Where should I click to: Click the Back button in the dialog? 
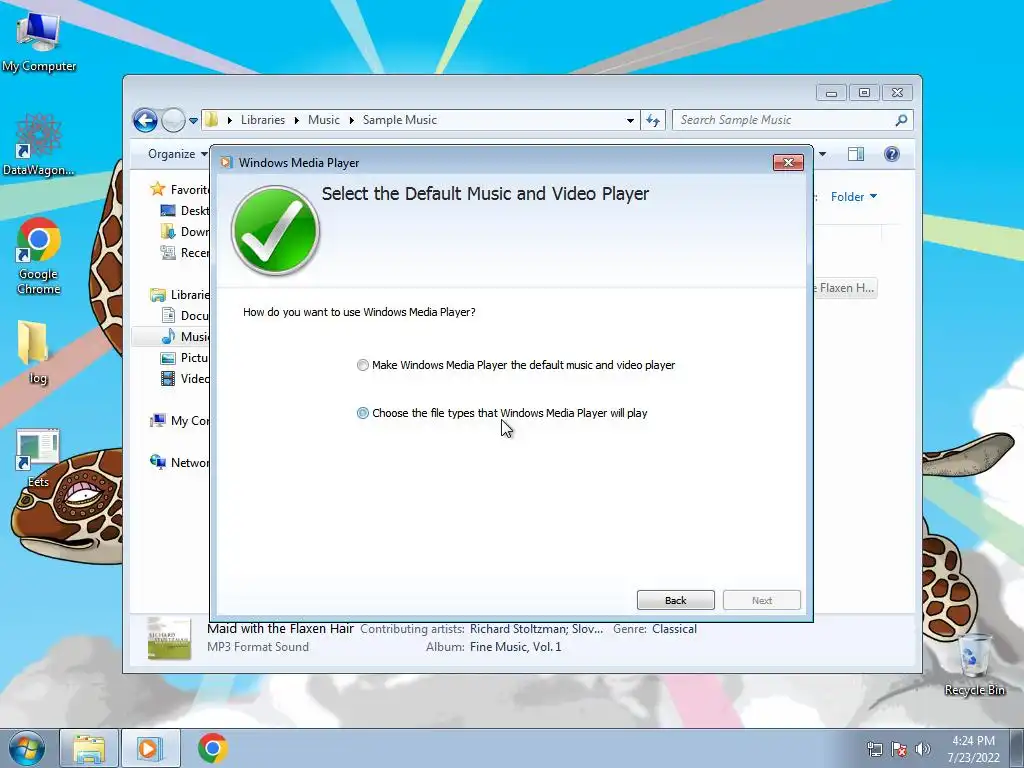[675, 600]
